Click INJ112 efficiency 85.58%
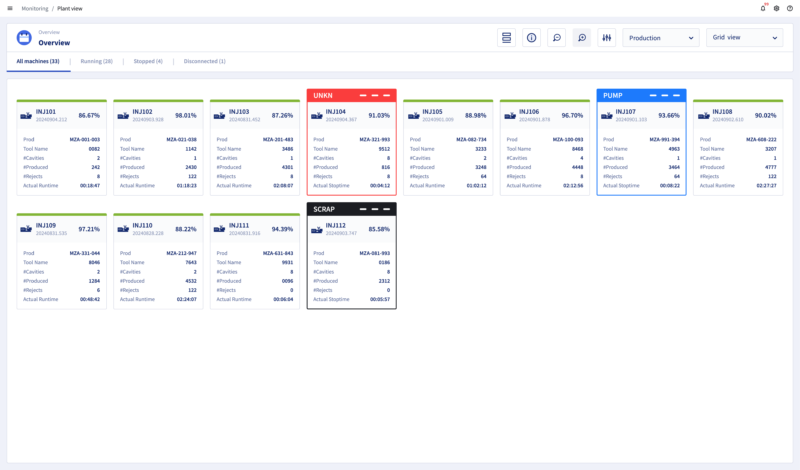The image size is (800, 470). pyautogui.click(x=379, y=230)
